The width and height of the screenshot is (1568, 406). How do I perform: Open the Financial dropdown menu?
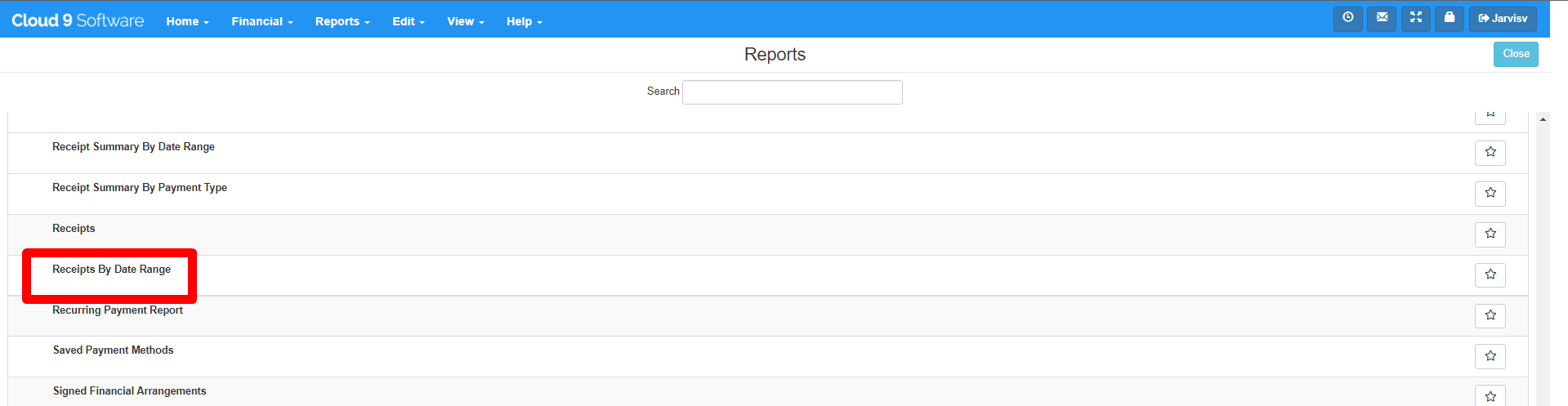(x=261, y=21)
